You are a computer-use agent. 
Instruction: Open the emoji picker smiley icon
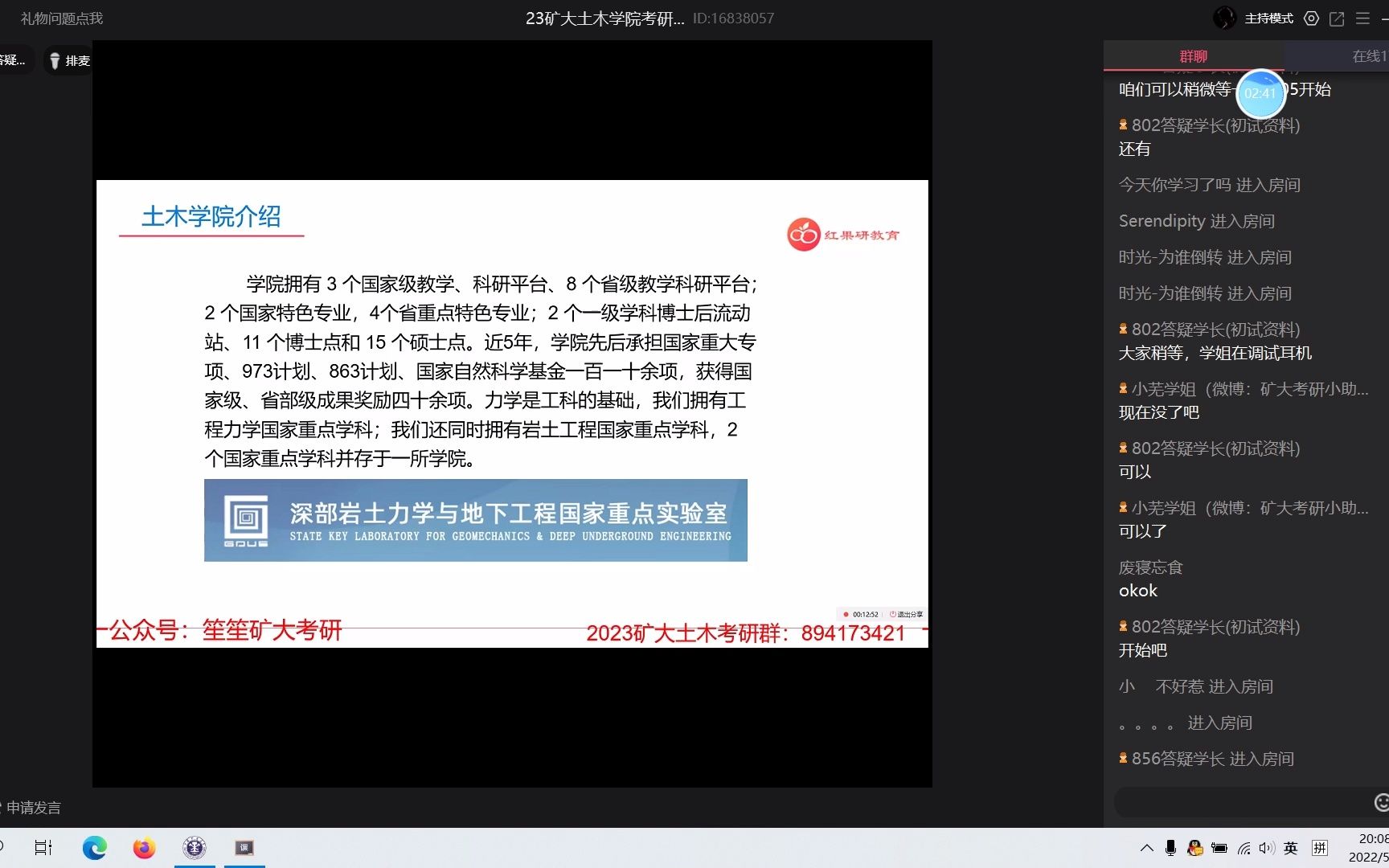[1382, 802]
